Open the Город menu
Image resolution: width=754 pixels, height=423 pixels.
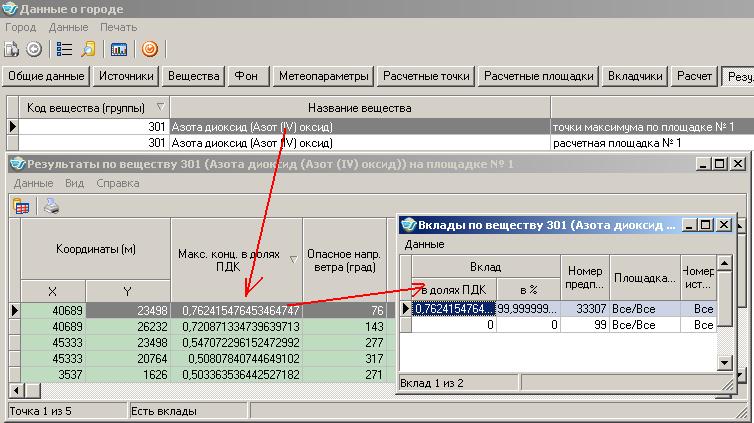point(21,27)
